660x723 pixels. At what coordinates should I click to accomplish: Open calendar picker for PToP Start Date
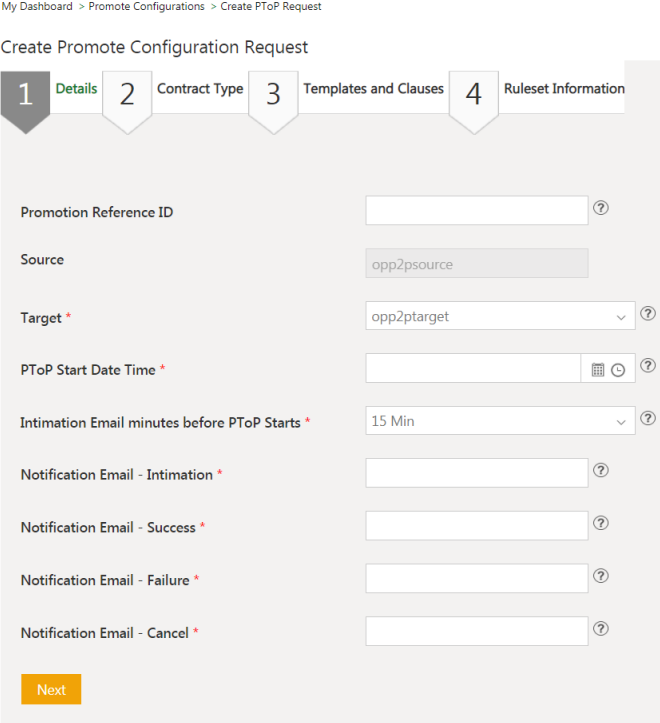point(598,369)
